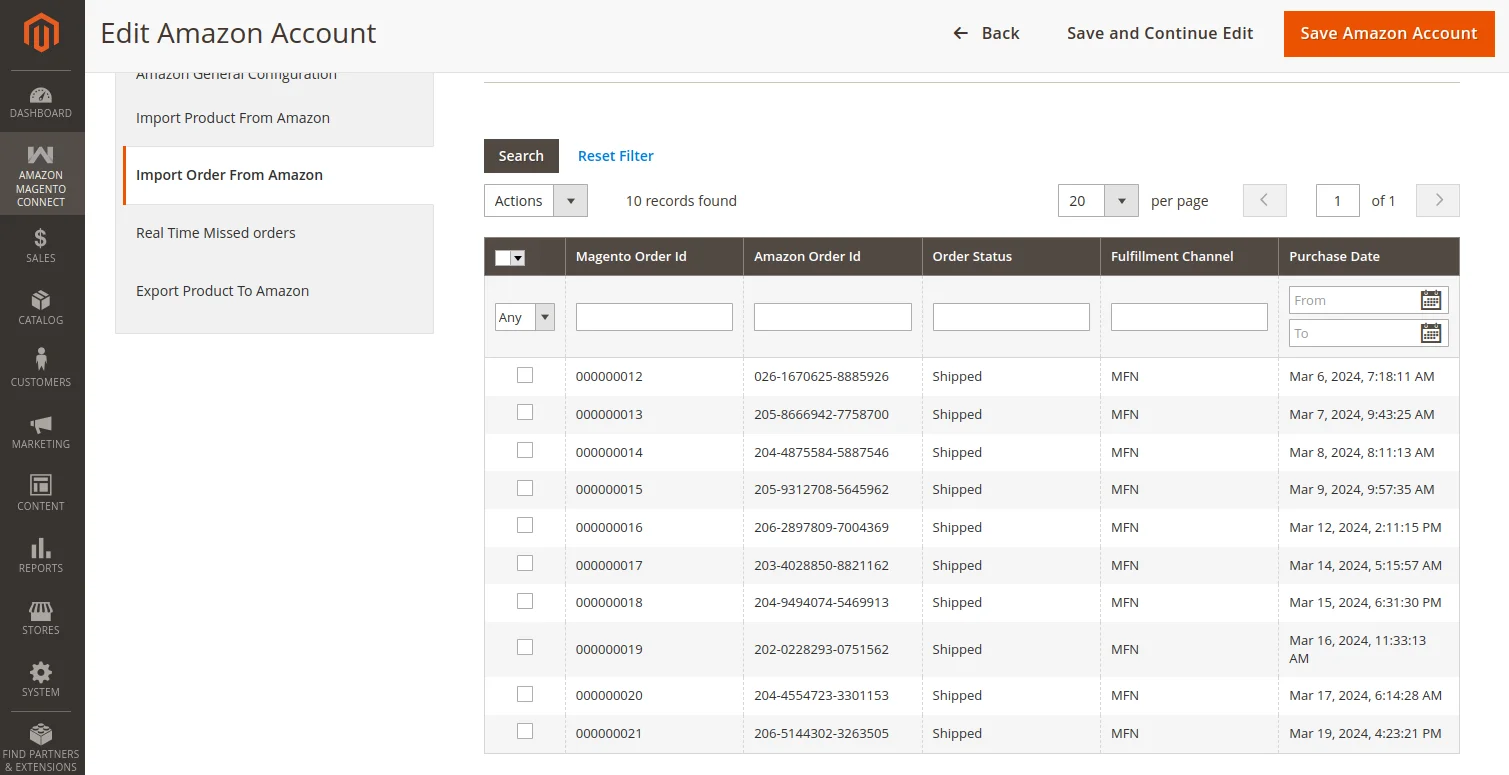The width and height of the screenshot is (1509, 775).
Task: Click Amazon order 026-1670625-8885926
Action: [821, 377]
